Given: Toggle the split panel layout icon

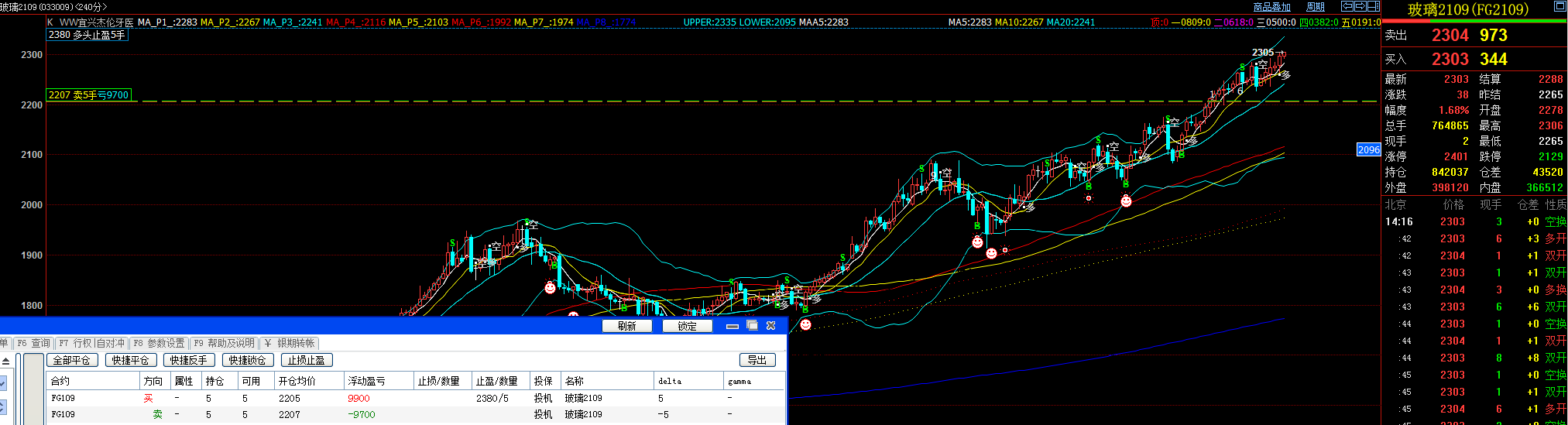Looking at the screenshot, I should coord(1374,6).
